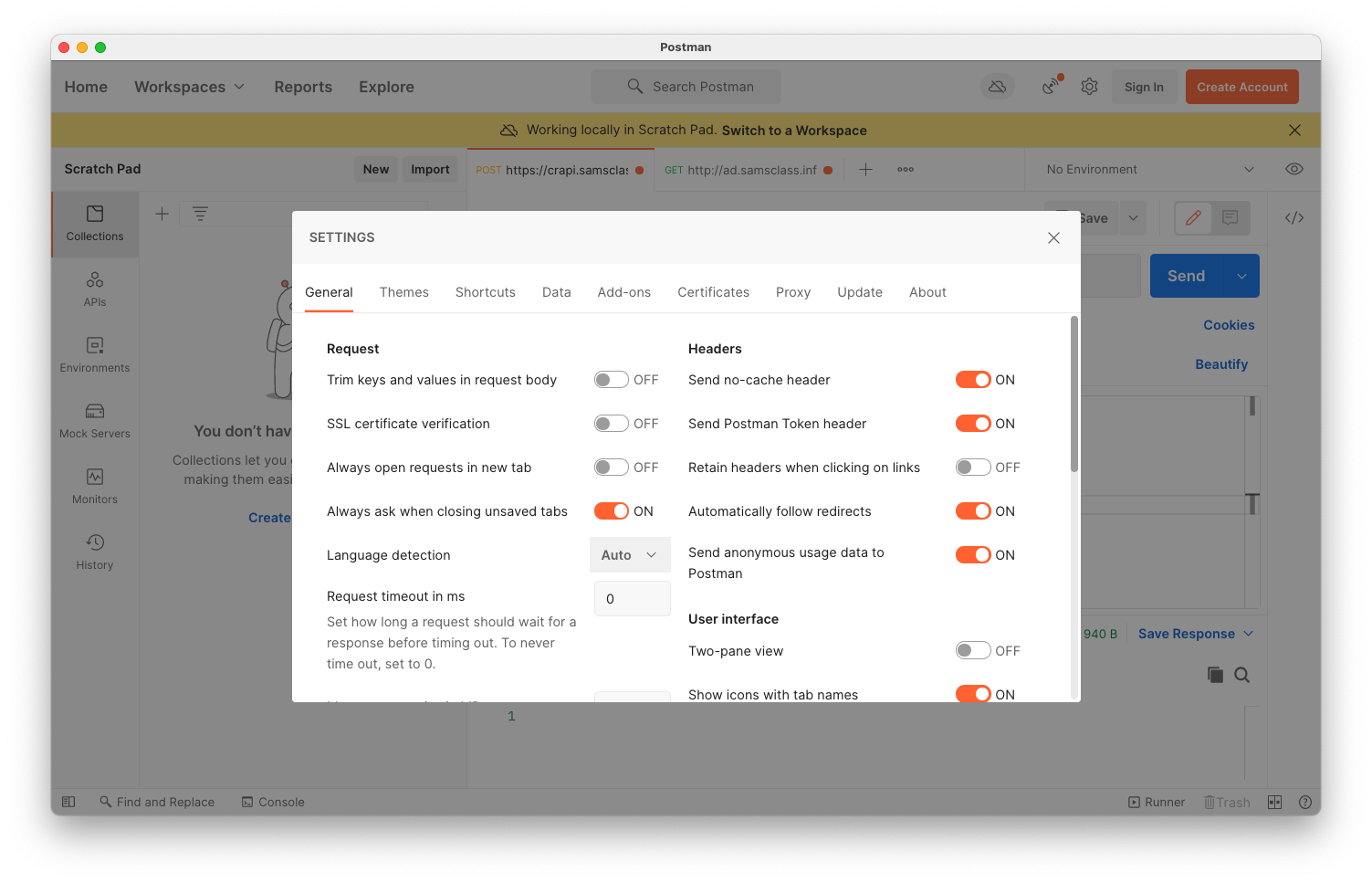The height and width of the screenshot is (883, 1372).
Task: Enable SSL certificate verification
Action: (612, 424)
